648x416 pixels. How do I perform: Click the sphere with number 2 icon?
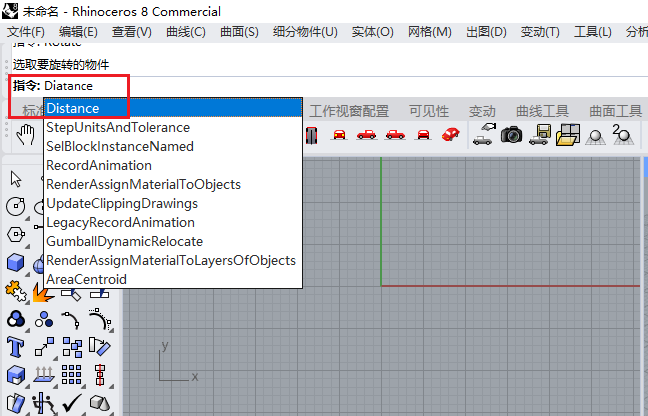(x=622, y=135)
